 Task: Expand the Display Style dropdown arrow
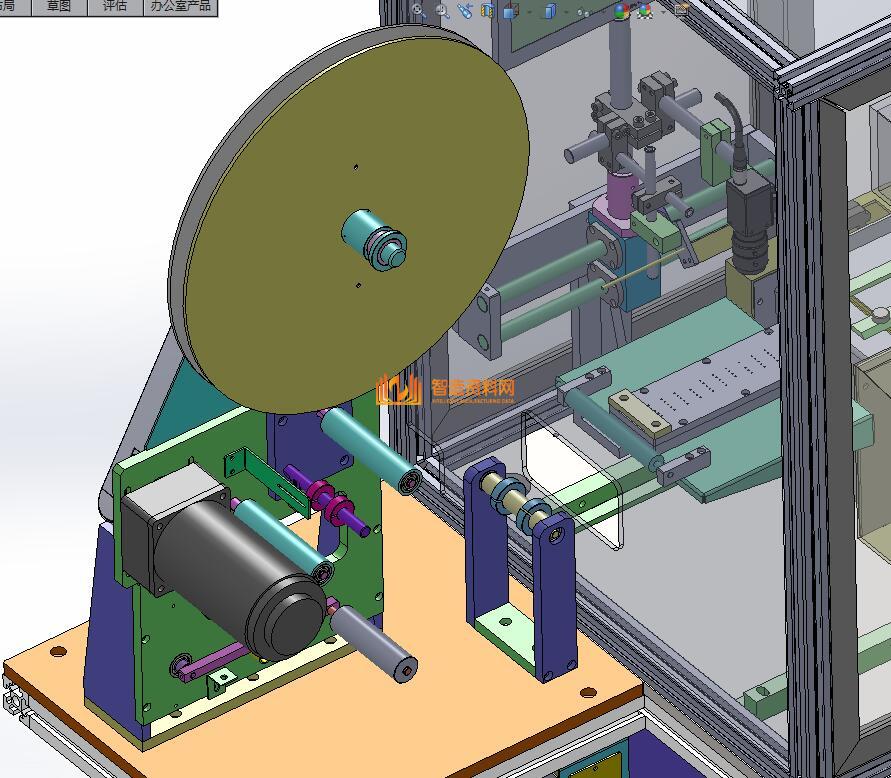[x=565, y=12]
